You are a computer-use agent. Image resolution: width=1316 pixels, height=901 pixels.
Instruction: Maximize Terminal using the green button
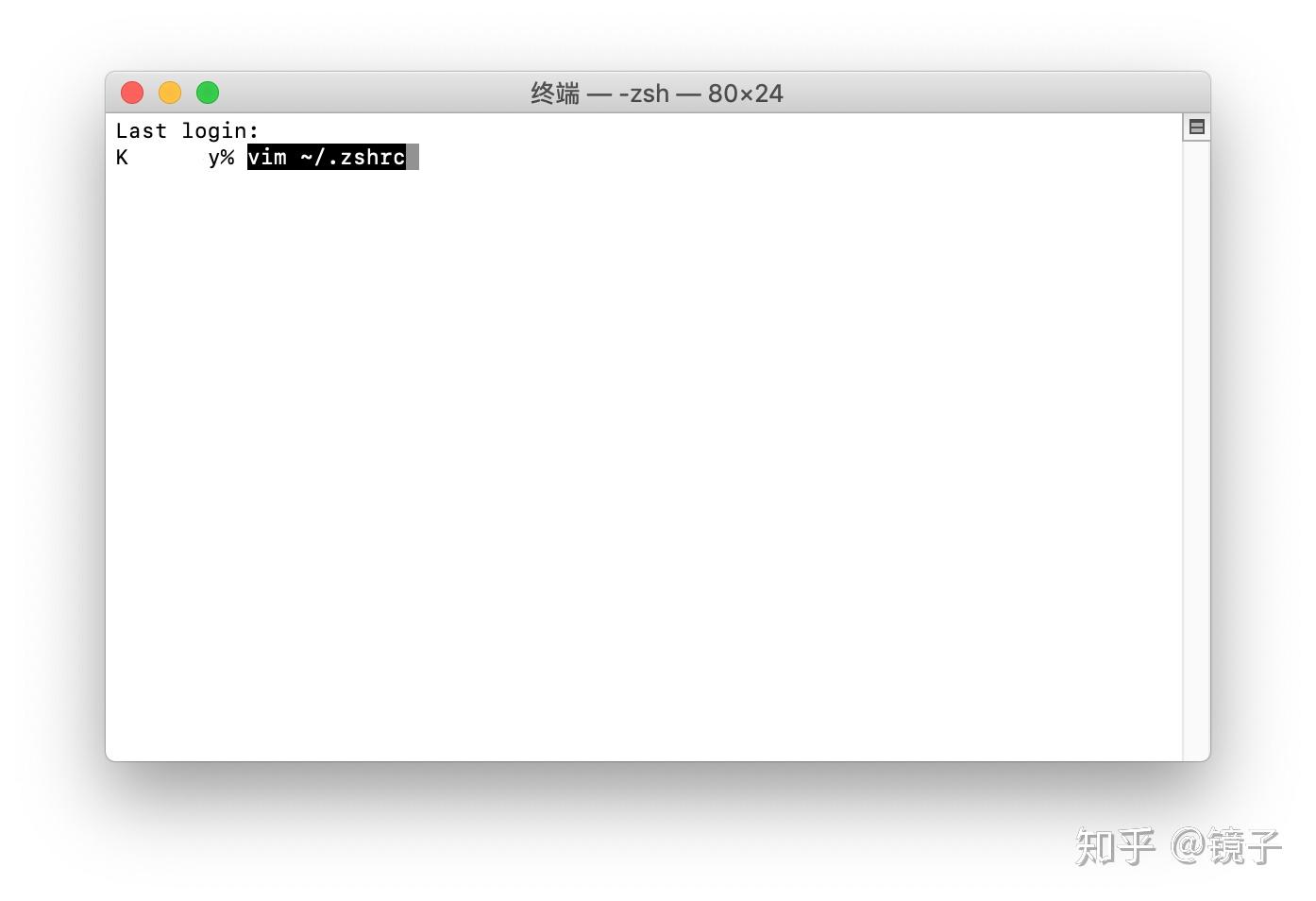[x=208, y=93]
